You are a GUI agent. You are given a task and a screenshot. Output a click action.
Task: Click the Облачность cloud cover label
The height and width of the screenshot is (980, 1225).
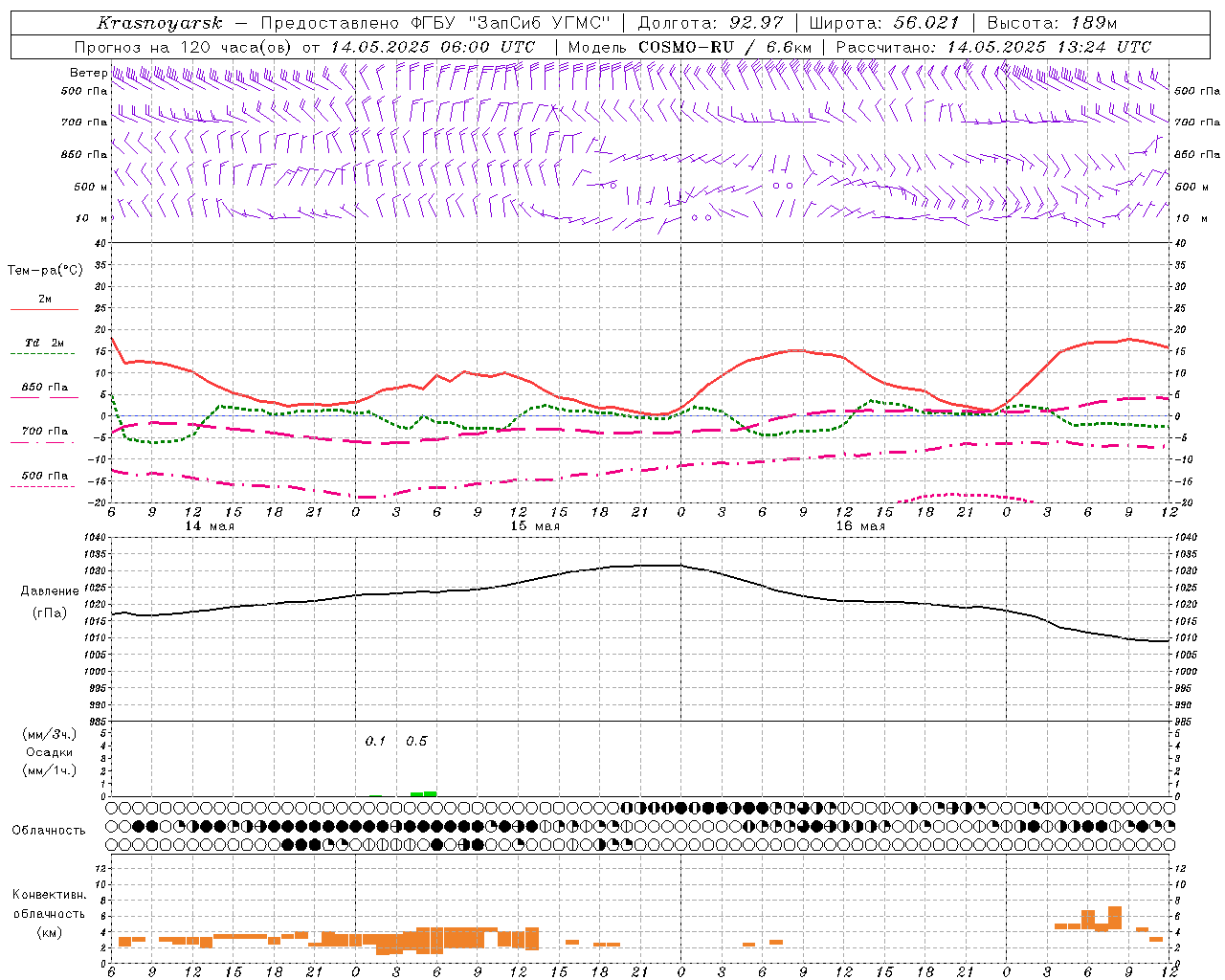[49, 831]
